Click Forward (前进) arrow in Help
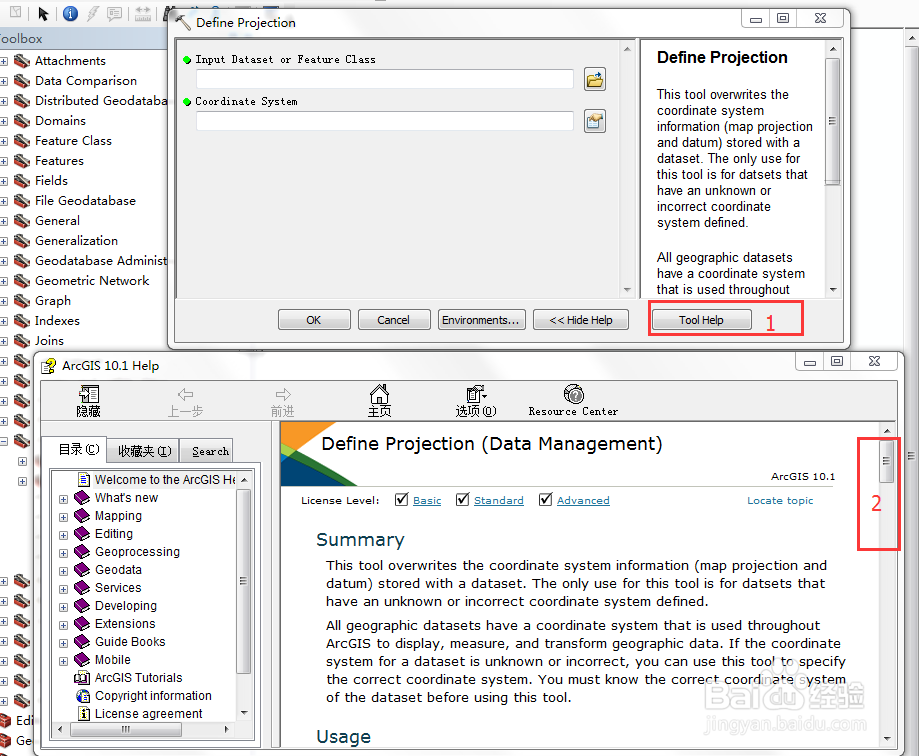The height and width of the screenshot is (756, 919). [x=282, y=401]
